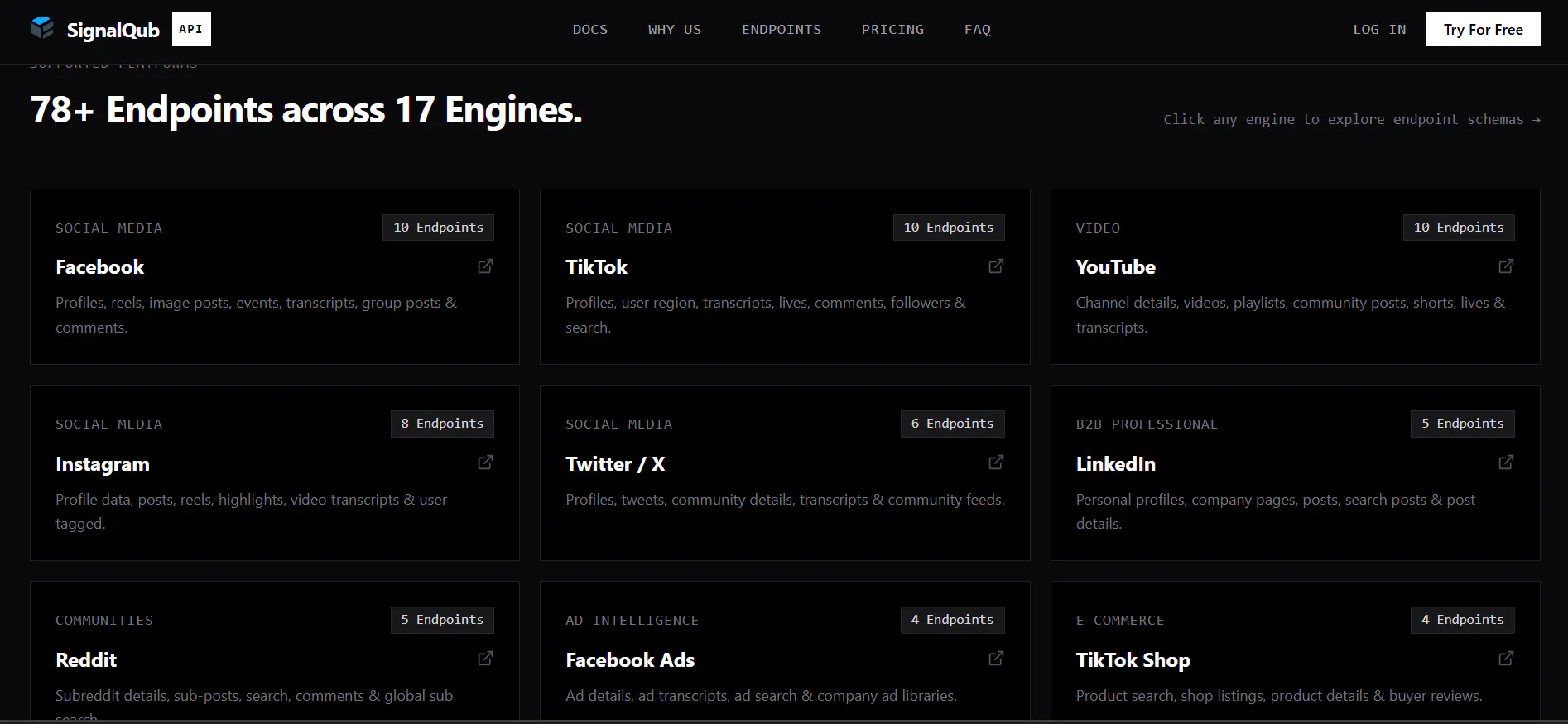Open the Twitter / X card external link icon
Screen dimensions: 1568x724
[996, 463]
